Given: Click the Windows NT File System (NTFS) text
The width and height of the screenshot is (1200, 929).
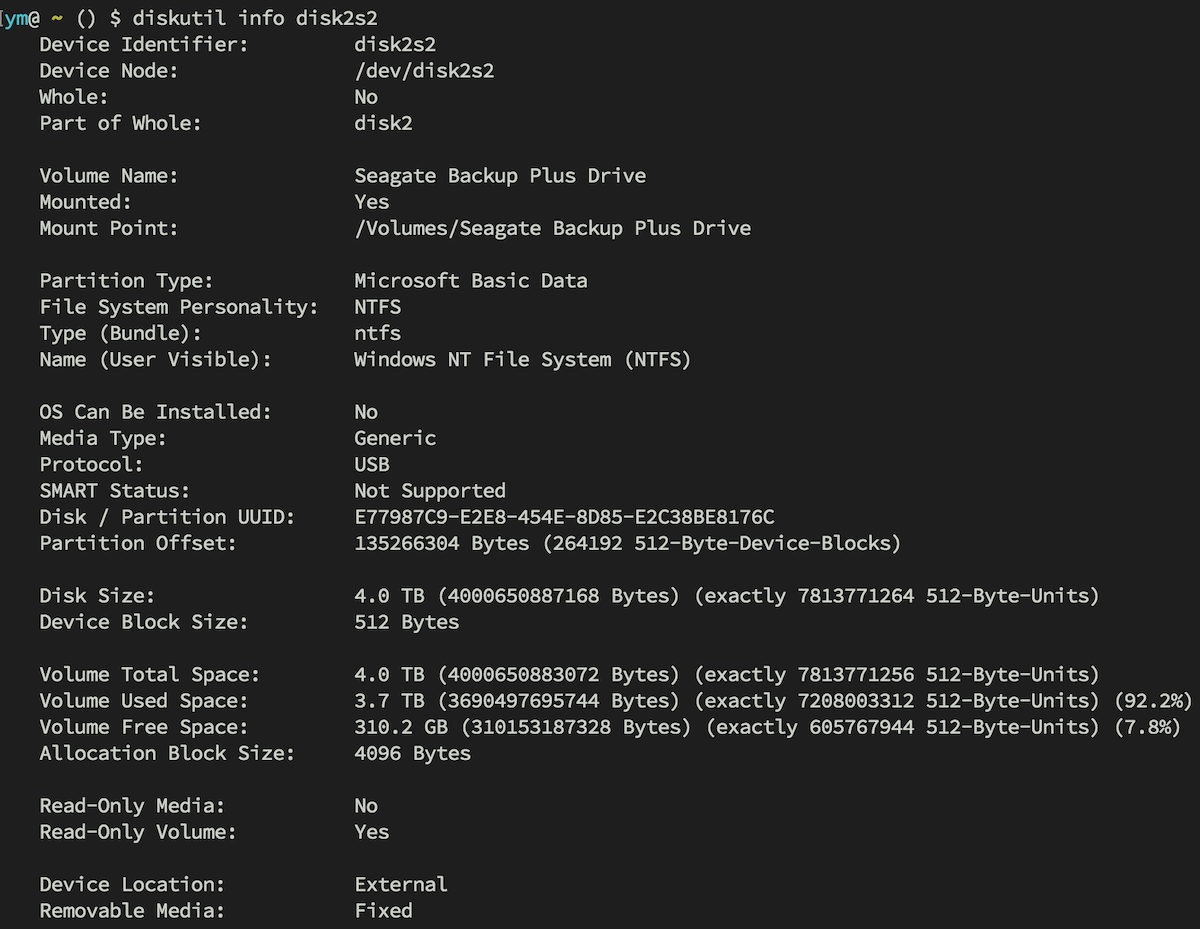Looking at the screenshot, I should tap(522, 360).
